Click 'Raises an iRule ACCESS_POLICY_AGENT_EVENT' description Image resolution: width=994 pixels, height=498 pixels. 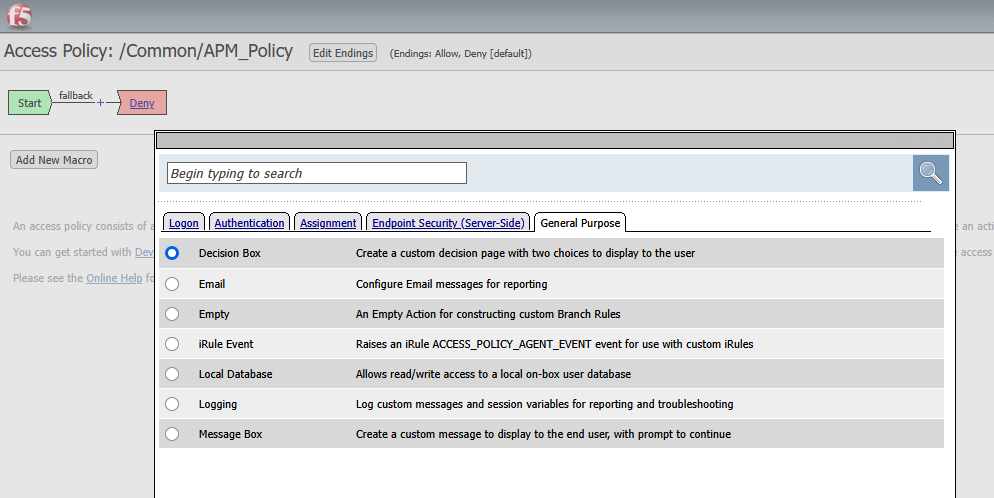[555, 344]
